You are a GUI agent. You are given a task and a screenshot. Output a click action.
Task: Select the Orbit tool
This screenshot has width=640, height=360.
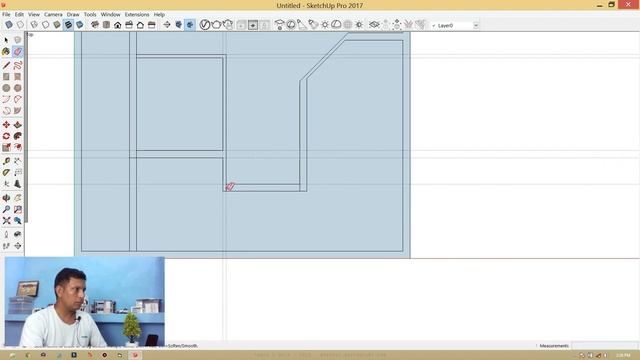click(6, 198)
